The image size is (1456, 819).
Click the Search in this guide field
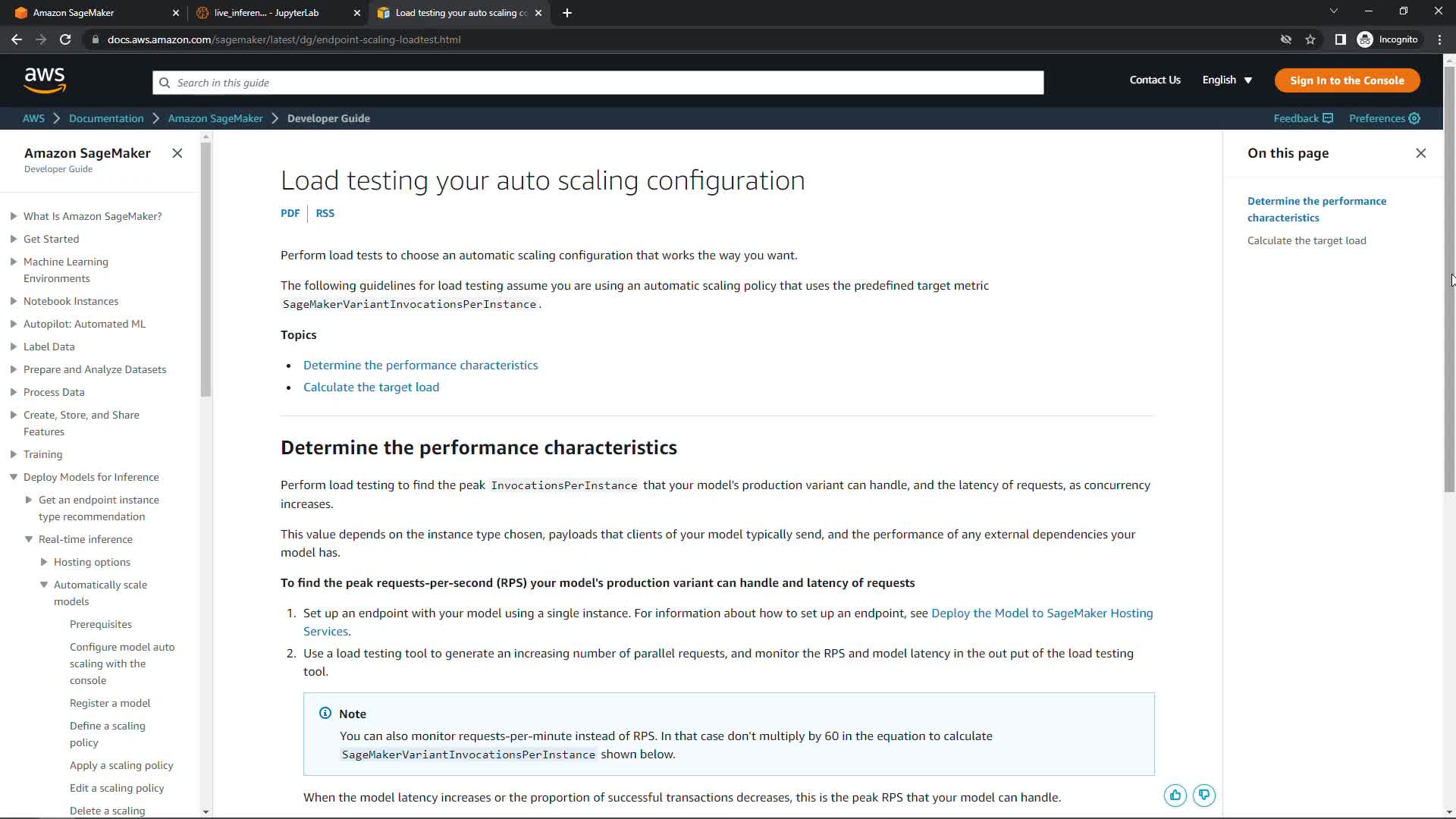click(598, 83)
